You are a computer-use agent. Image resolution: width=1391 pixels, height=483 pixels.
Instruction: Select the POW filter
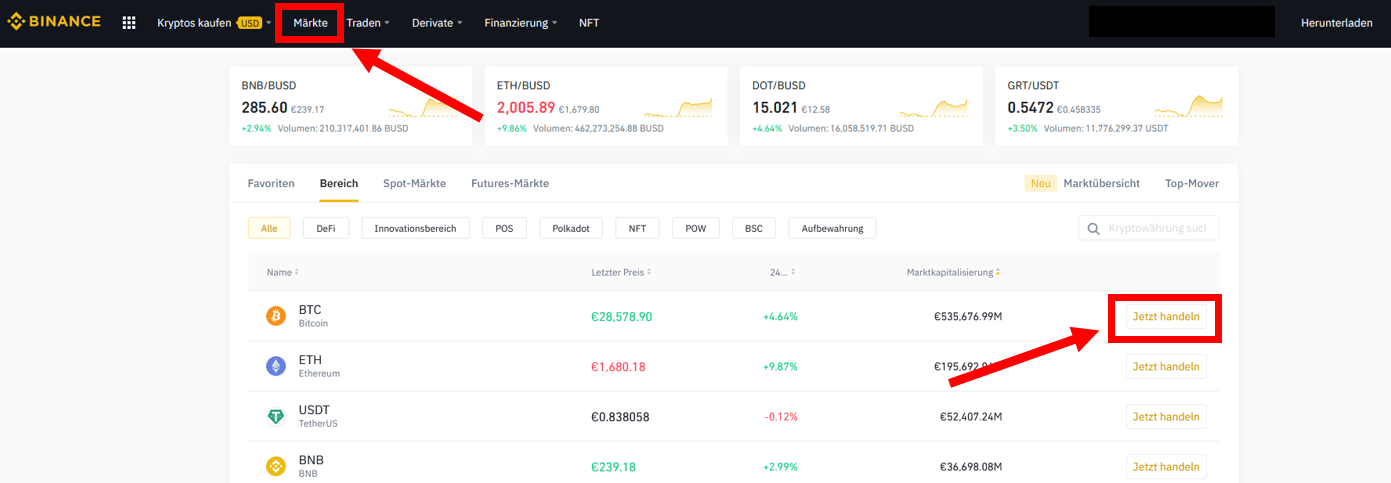pos(695,228)
